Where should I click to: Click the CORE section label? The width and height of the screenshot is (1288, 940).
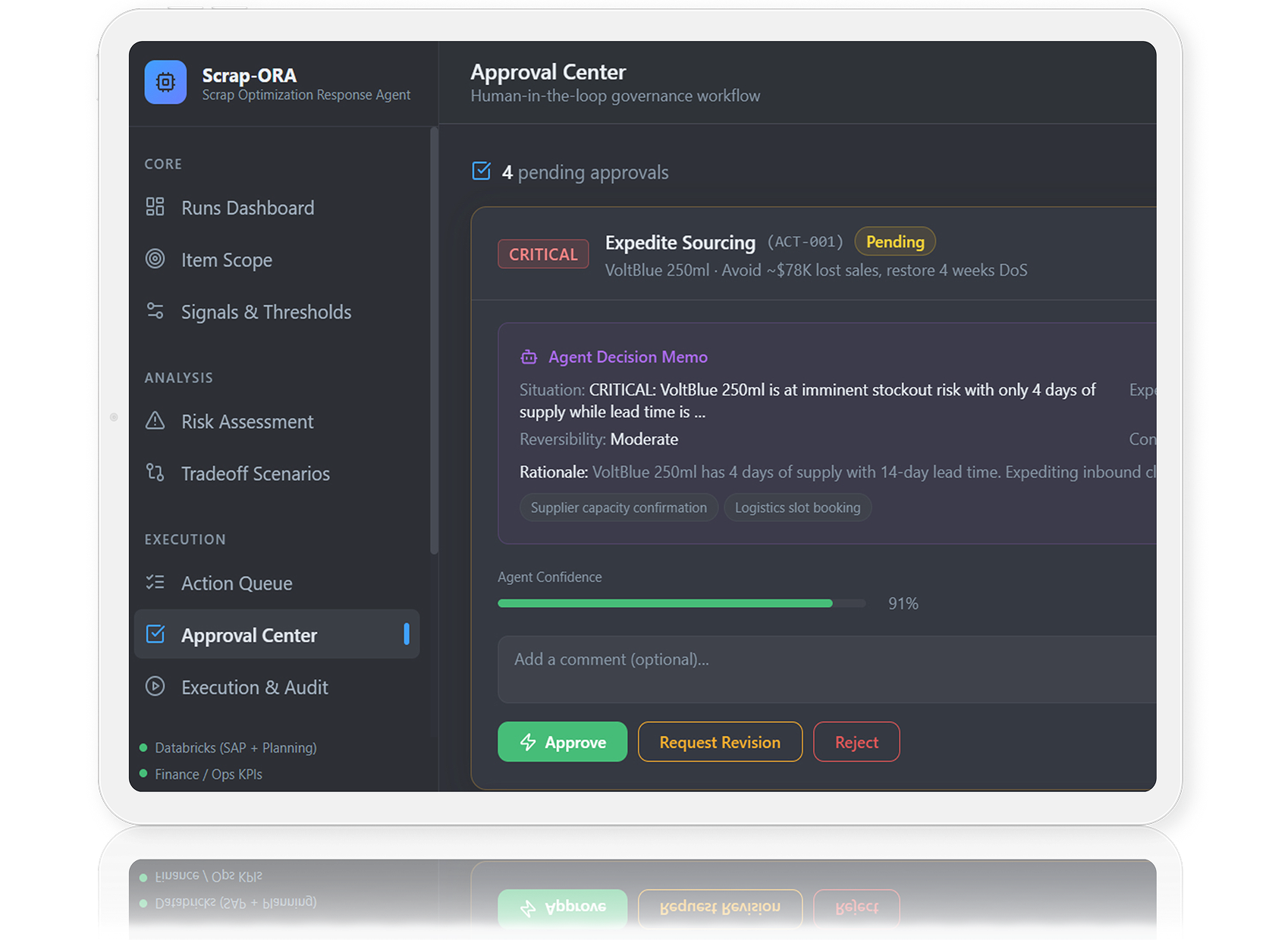click(163, 164)
